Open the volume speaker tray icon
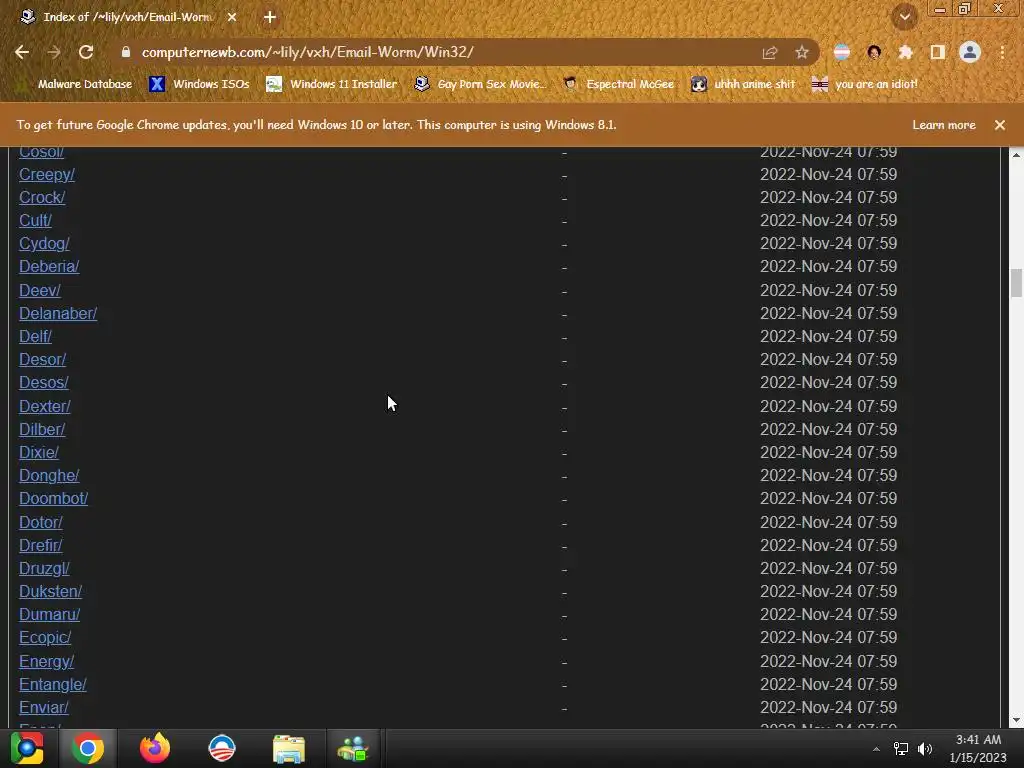 925,749
